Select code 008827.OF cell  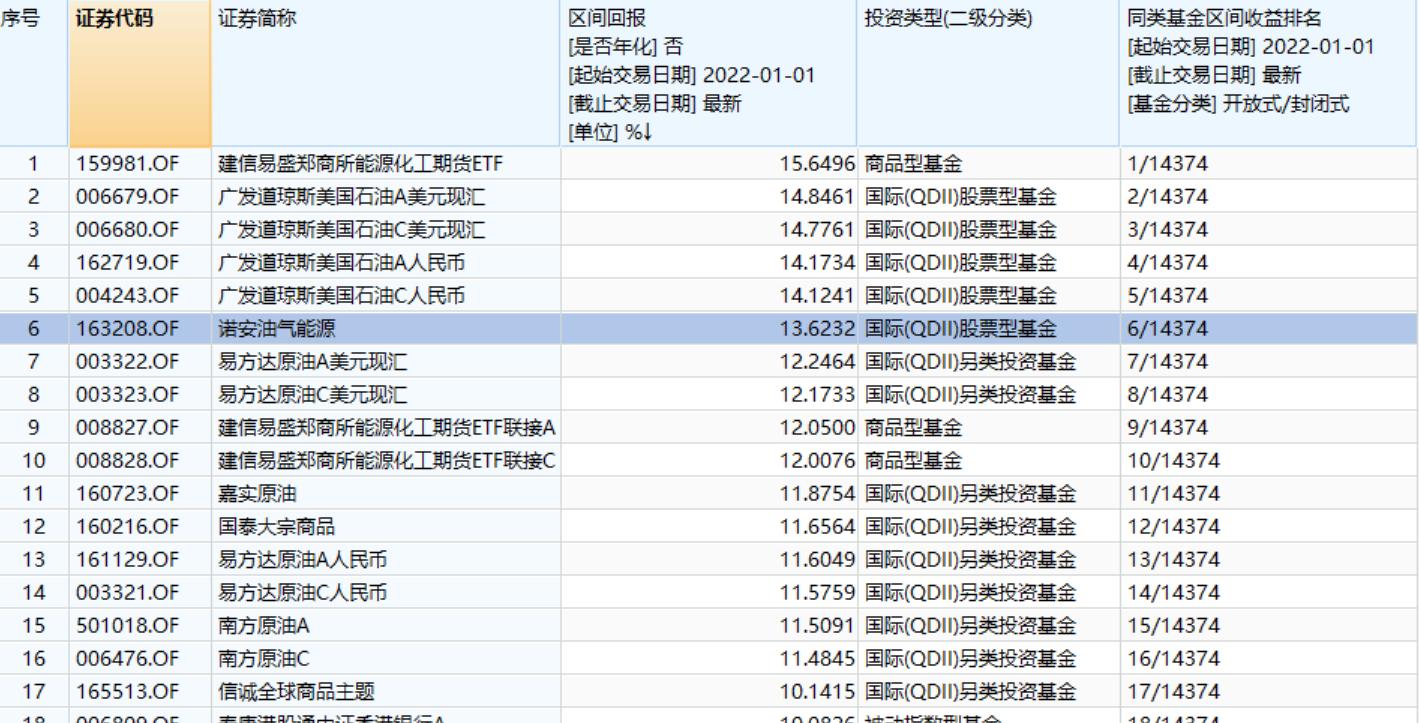point(128,428)
